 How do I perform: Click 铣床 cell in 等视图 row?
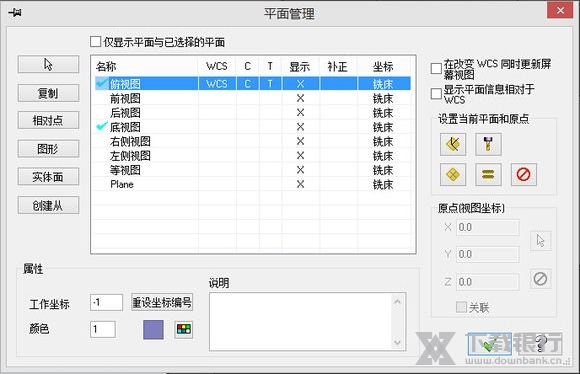tap(383, 170)
